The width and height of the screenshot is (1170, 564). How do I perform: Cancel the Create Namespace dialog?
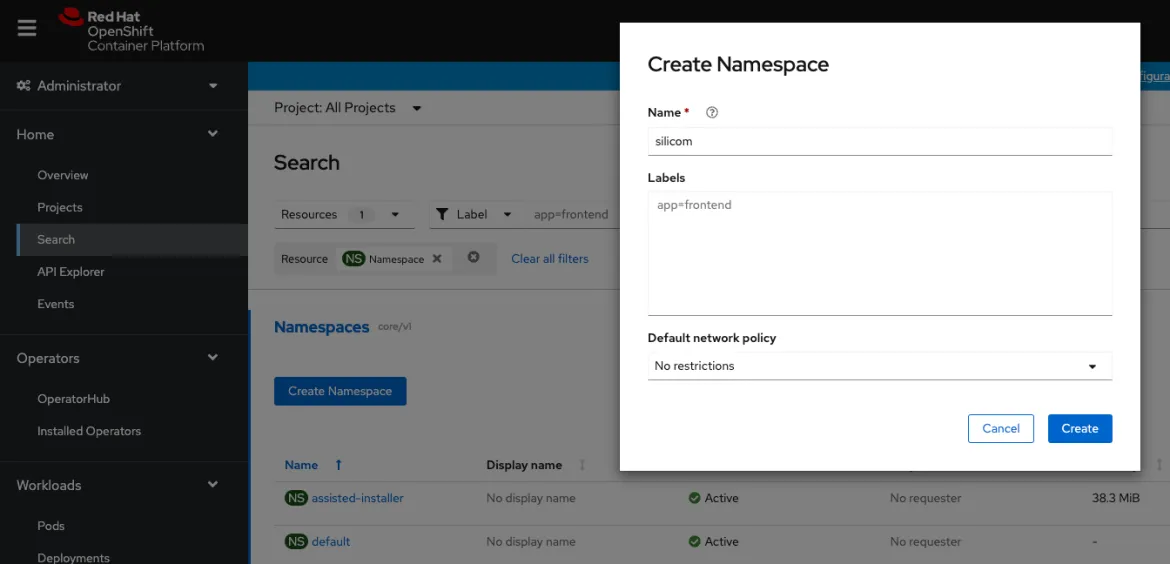coord(1000,428)
